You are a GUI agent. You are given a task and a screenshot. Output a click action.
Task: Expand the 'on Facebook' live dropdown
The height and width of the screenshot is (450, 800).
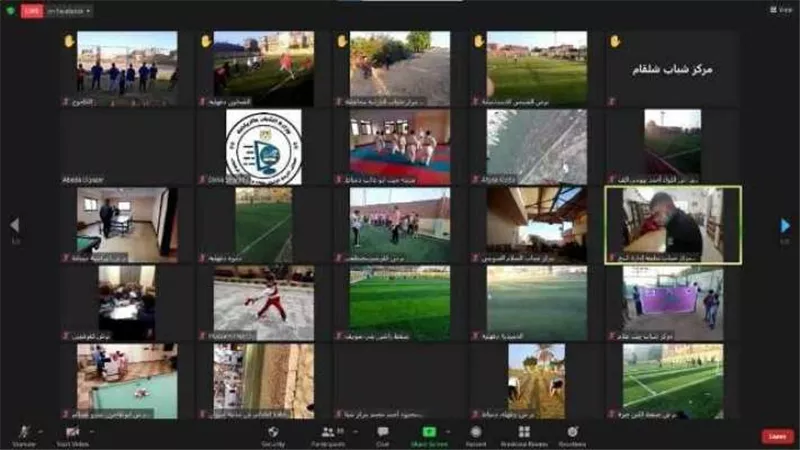pyautogui.click(x=69, y=11)
